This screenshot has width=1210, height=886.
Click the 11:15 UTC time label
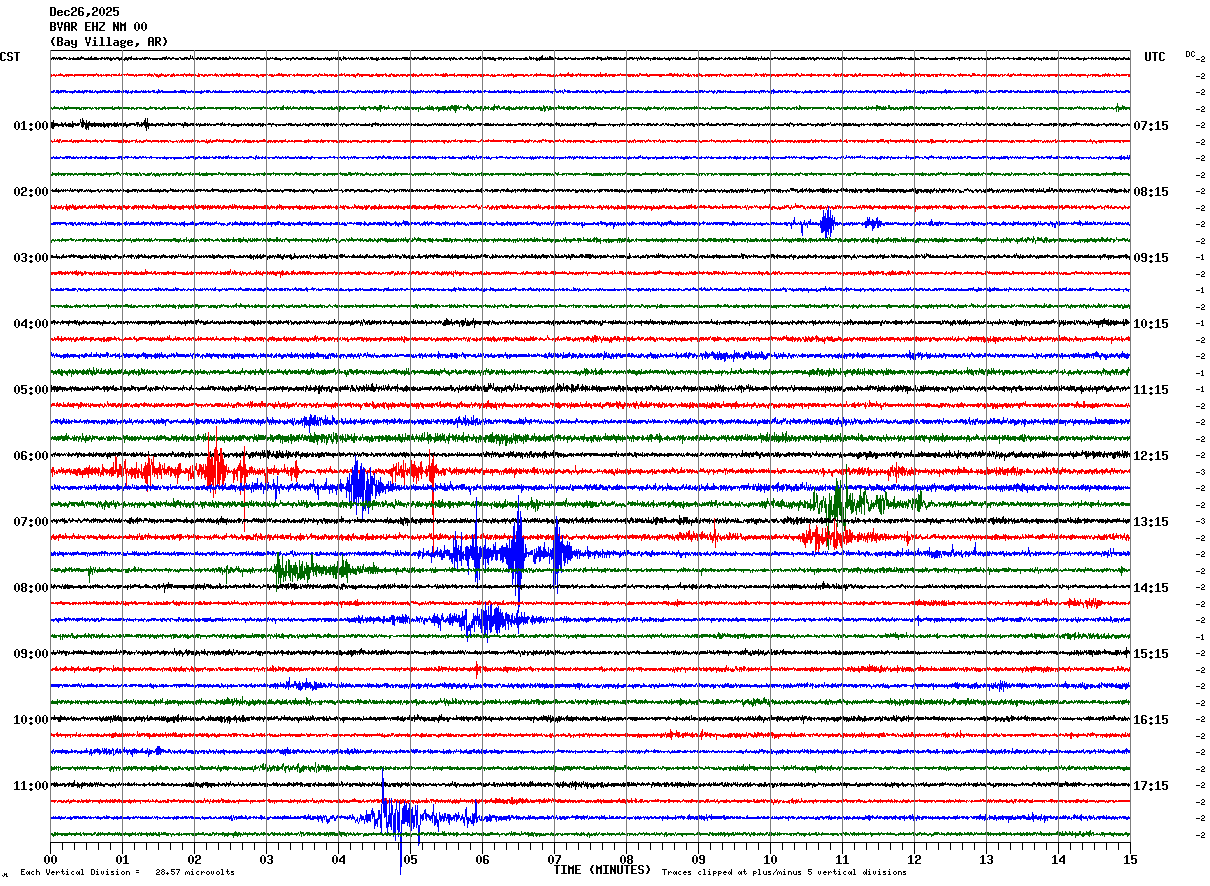click(x=1151, y=390)
